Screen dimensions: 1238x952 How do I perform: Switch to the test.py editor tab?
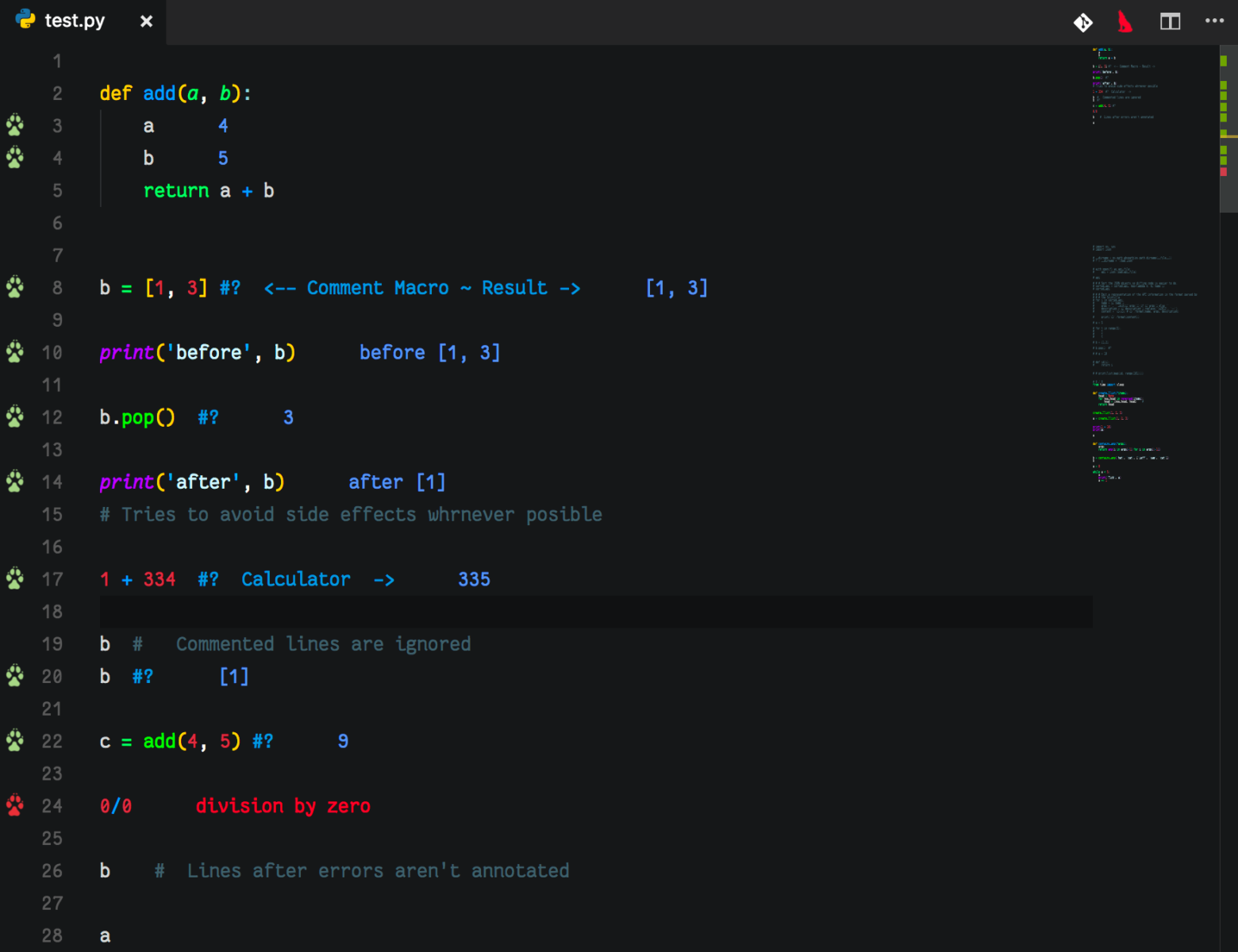point(75,20)
